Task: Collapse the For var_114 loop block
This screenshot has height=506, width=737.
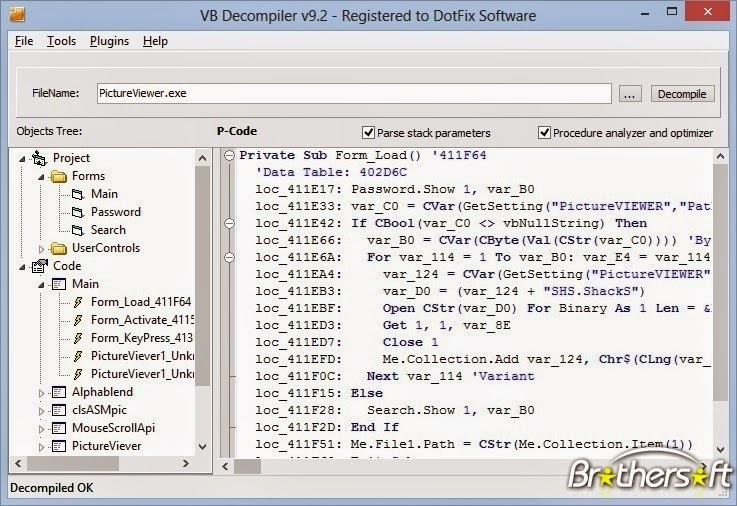Action: click(x=229, y=257)
